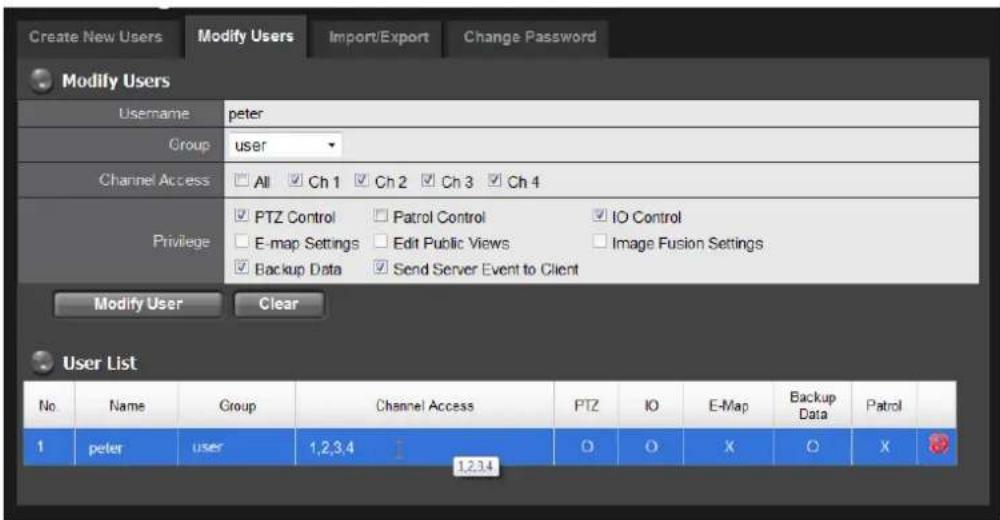
Task: Click the 1,2,3,4 channel access cell
Action: coord(425,447)
